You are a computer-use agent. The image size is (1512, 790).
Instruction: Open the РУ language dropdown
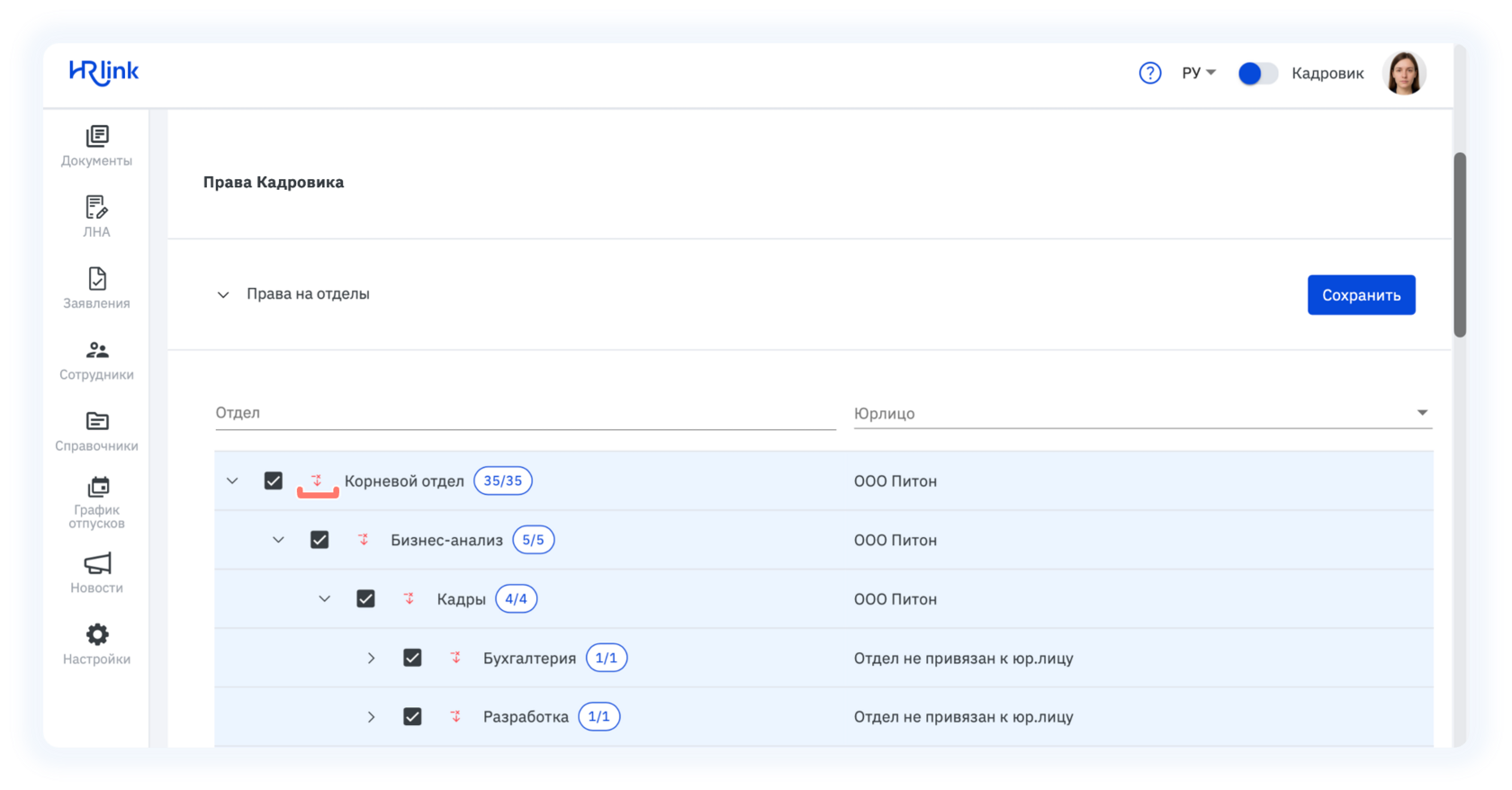[x=1199, y=73]
